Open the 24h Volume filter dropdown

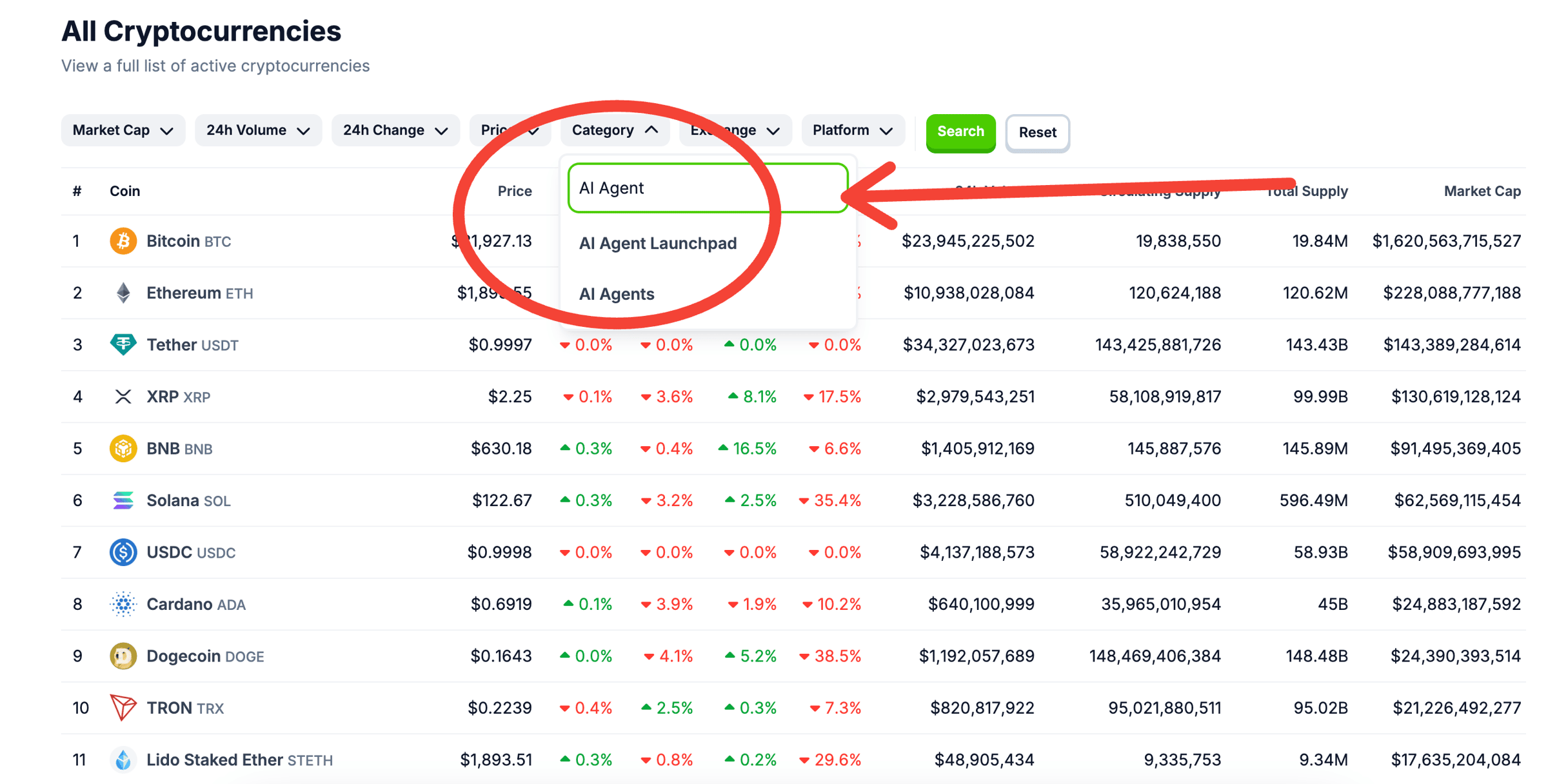point(258,131)
